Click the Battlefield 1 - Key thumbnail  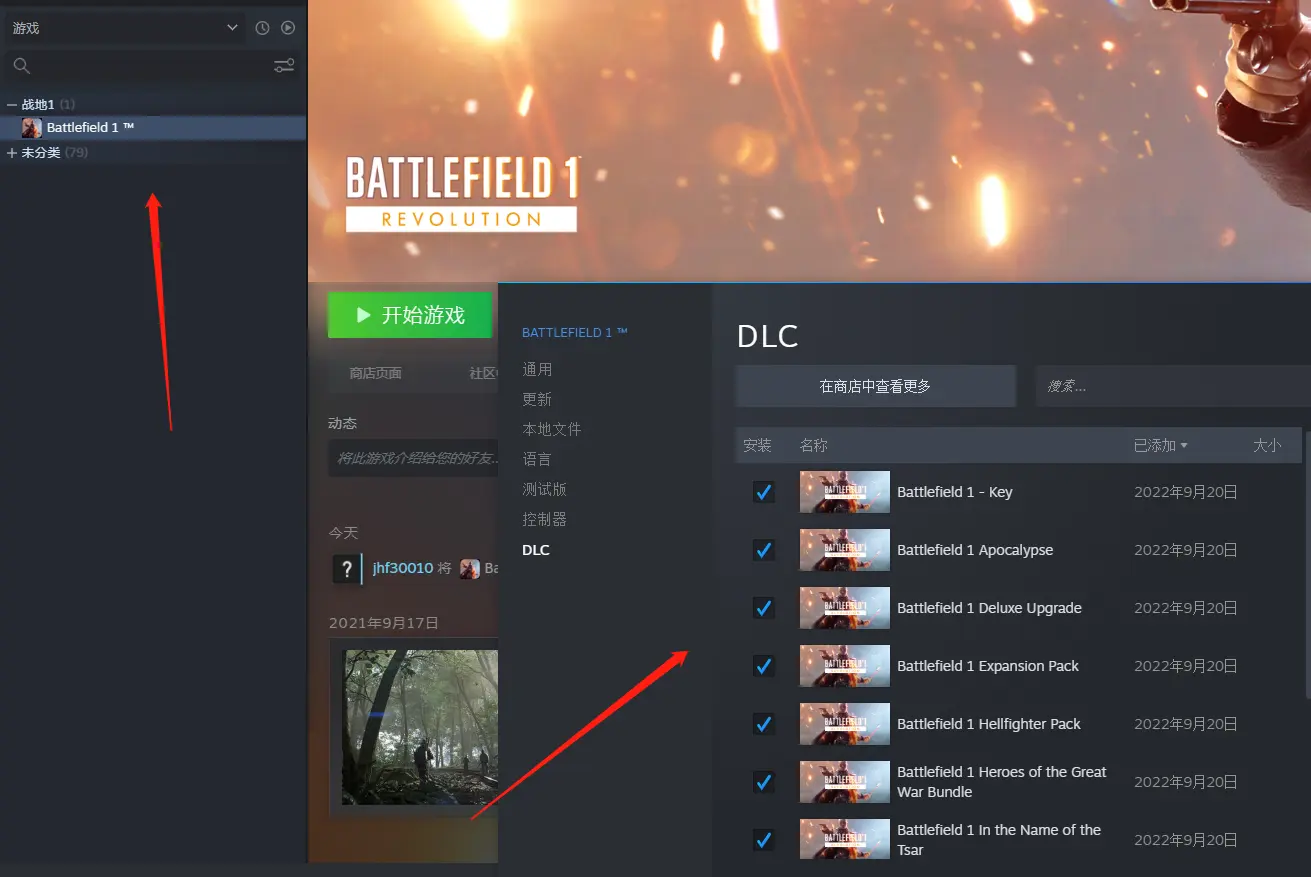[844, 492]
